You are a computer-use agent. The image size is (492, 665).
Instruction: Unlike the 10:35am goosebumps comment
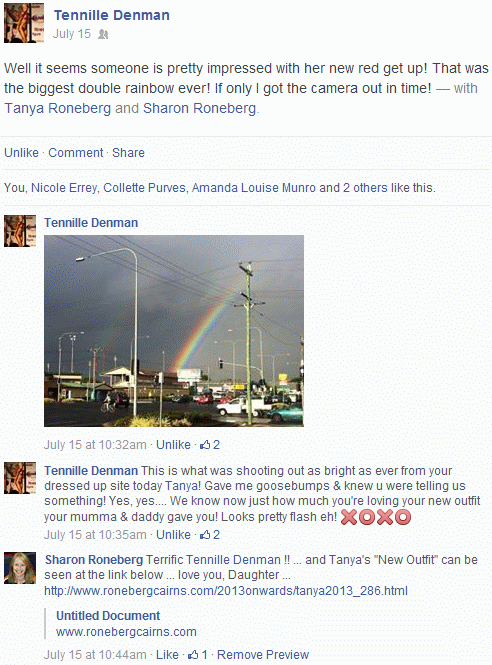pyautogui.click(x=173, y=535)
